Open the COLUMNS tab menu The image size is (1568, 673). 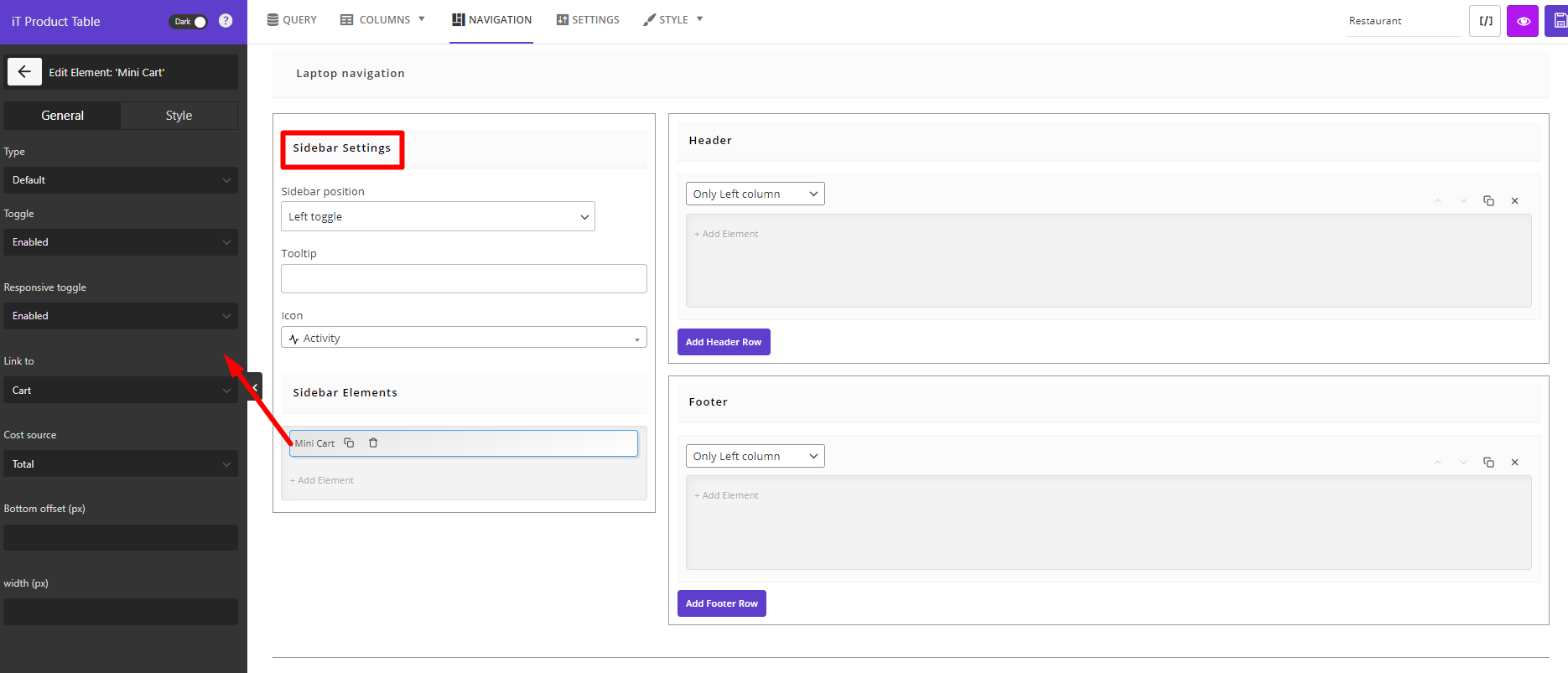382,20
